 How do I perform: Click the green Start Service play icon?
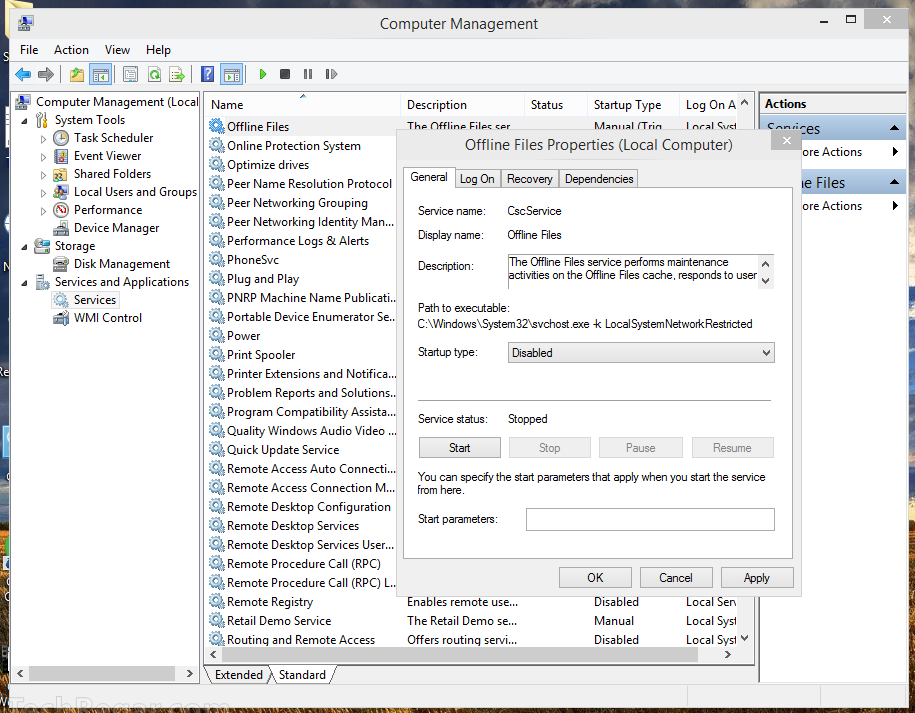pos(263,74)
